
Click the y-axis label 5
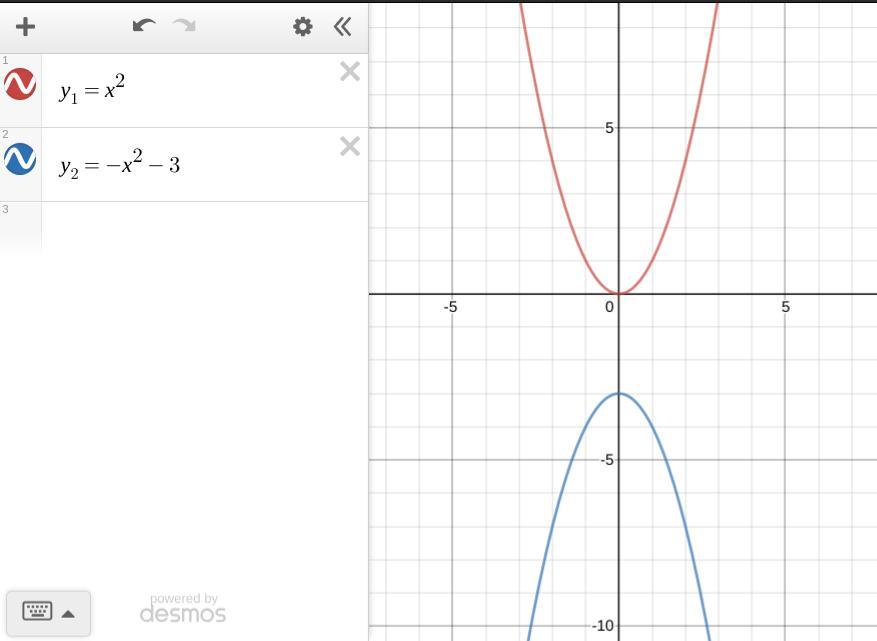pos(609,128)
